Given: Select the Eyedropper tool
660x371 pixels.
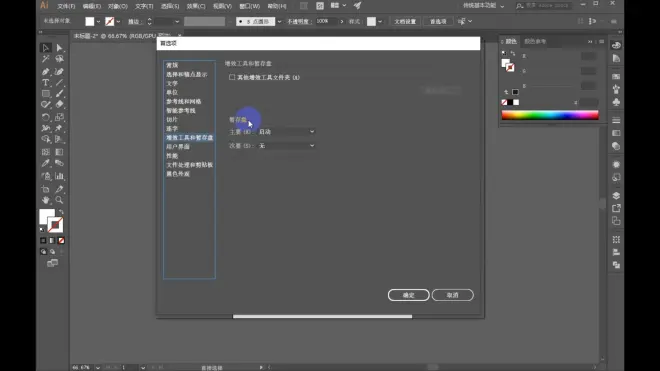Looking at the screenshot, I should click(x=45, y=163).
